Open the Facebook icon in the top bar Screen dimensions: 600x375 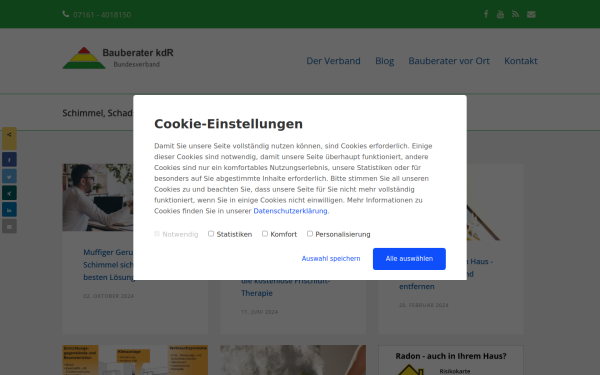point(486,15)
